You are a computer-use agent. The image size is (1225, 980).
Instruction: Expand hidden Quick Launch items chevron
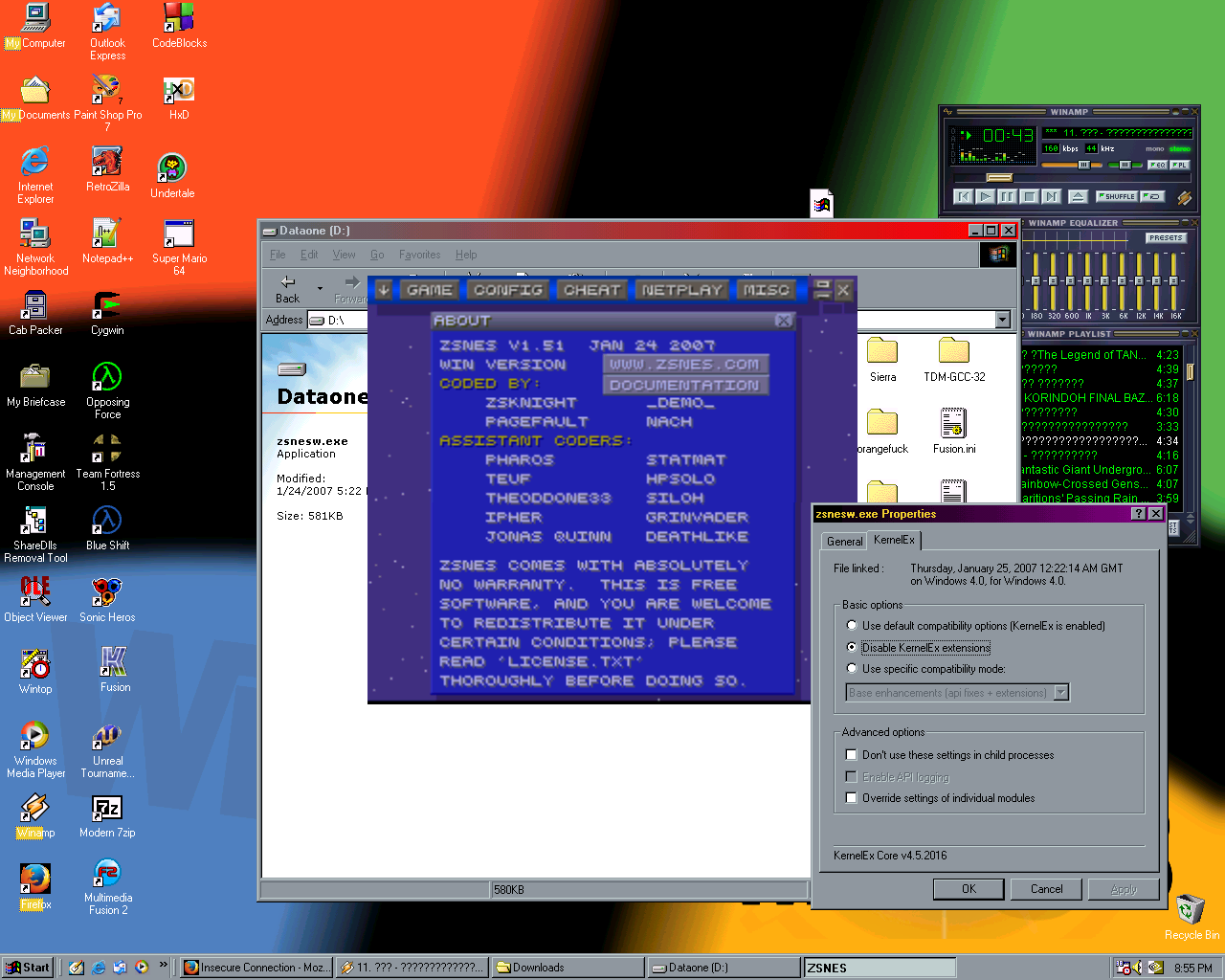pos(163,965)
